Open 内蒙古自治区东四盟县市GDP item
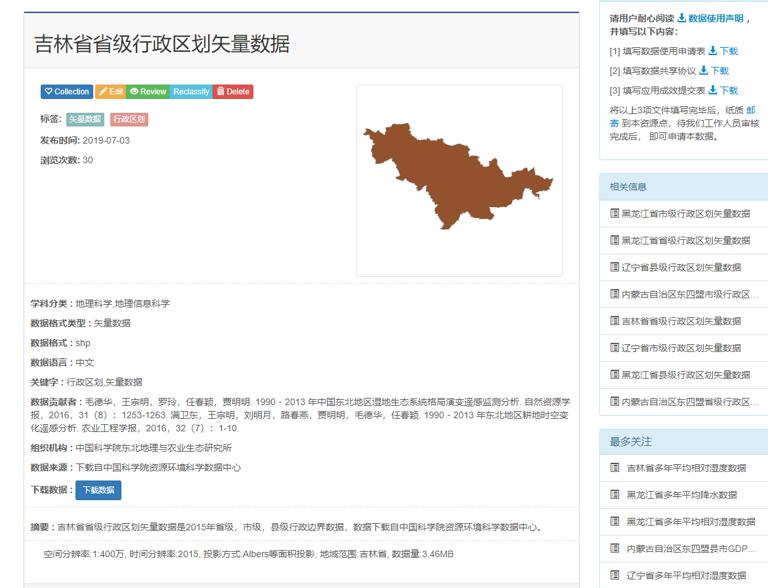 (x=693, y=549)
